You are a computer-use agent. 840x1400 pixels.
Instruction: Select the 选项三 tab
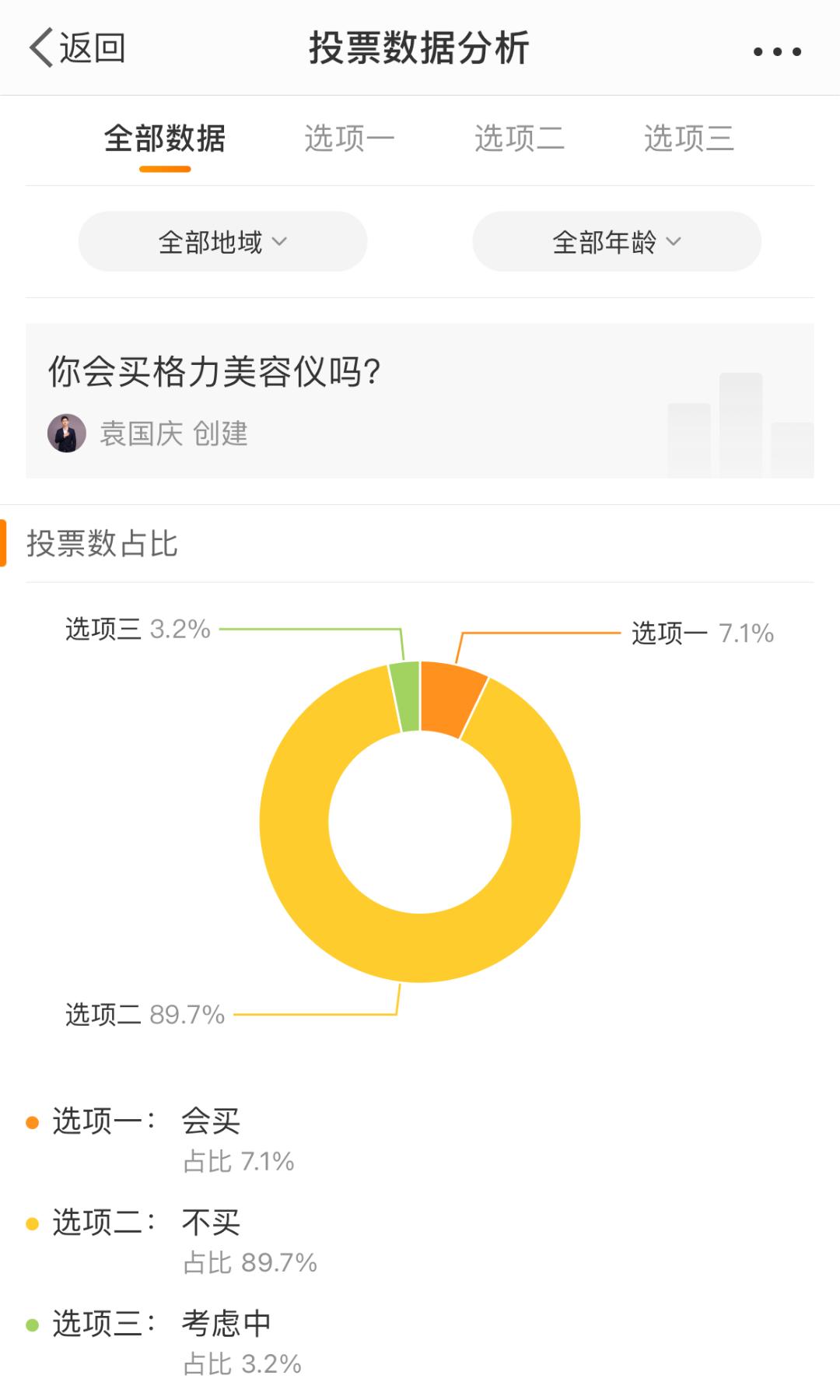(688, 139)
